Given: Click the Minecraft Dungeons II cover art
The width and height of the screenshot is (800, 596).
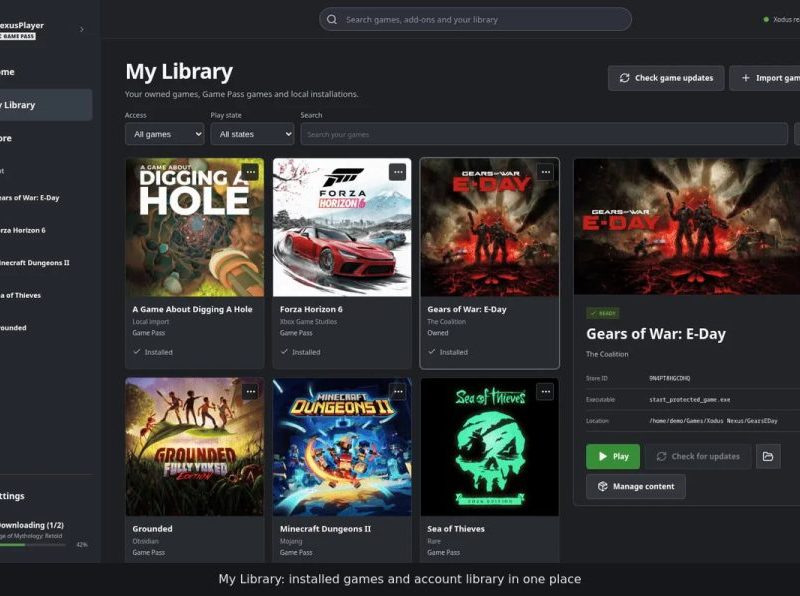Looking at the screenshot, I should pyautogui.click(x=342, y=447).
